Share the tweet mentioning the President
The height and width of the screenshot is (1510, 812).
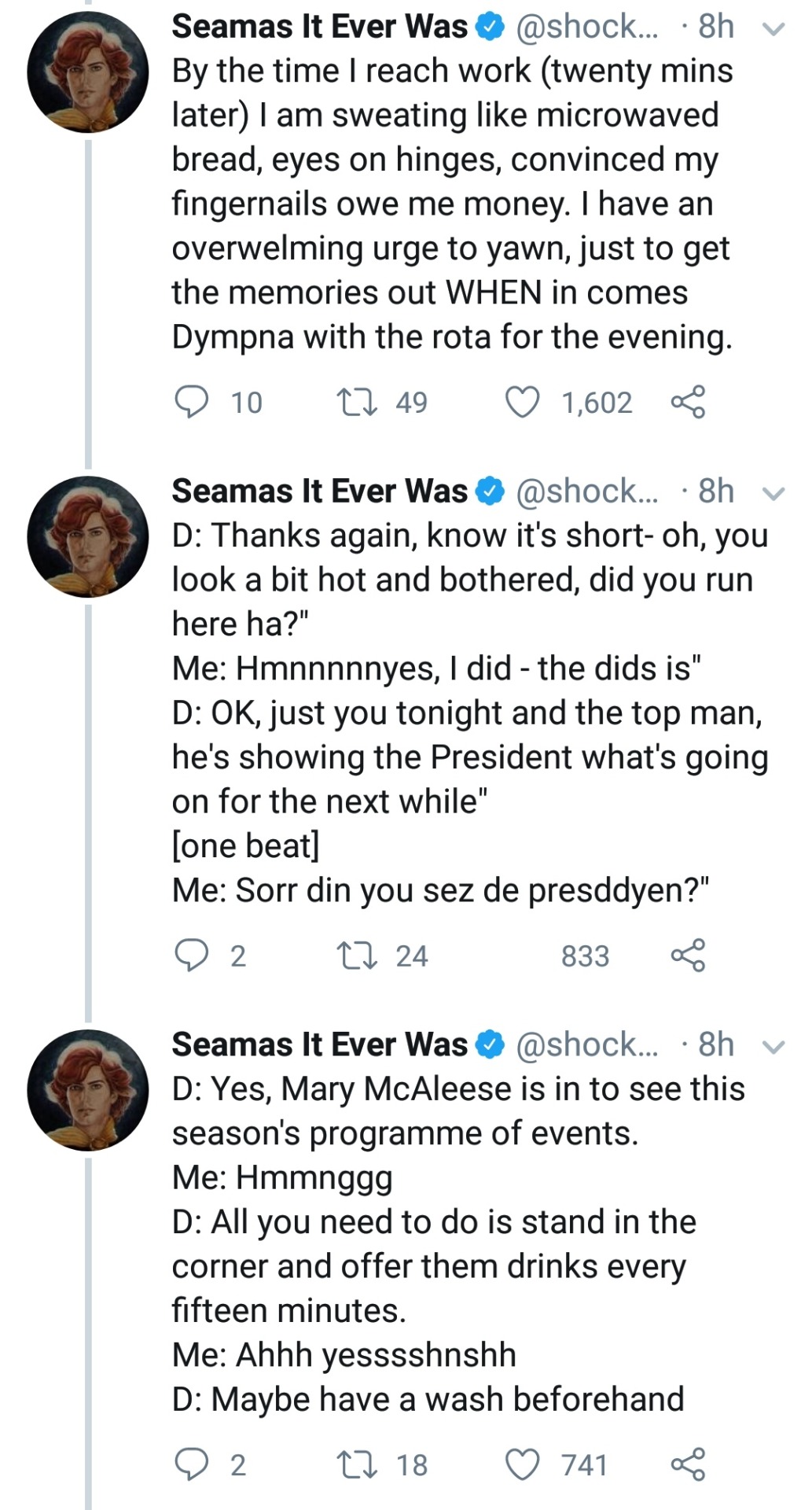click(688, 956)
